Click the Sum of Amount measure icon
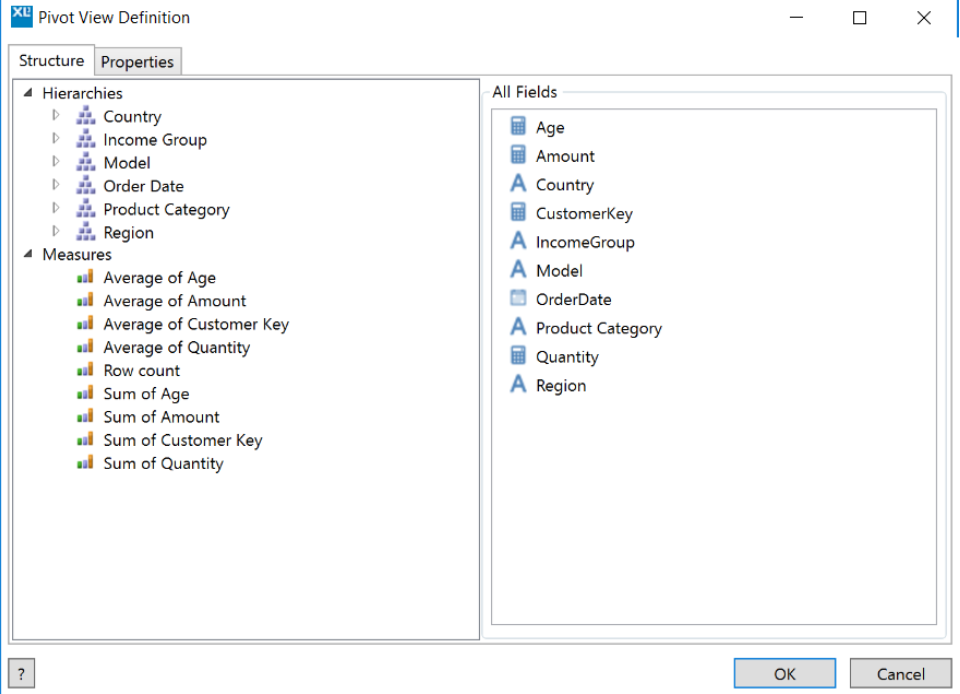 (x=85, y=417)
